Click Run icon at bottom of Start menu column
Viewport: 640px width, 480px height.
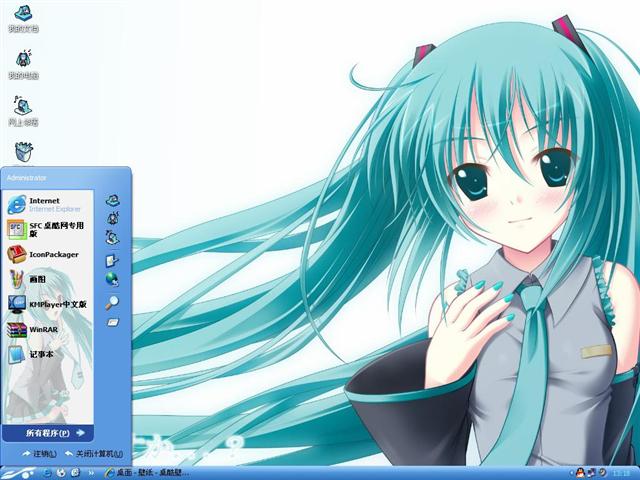[x=112, y=322]
